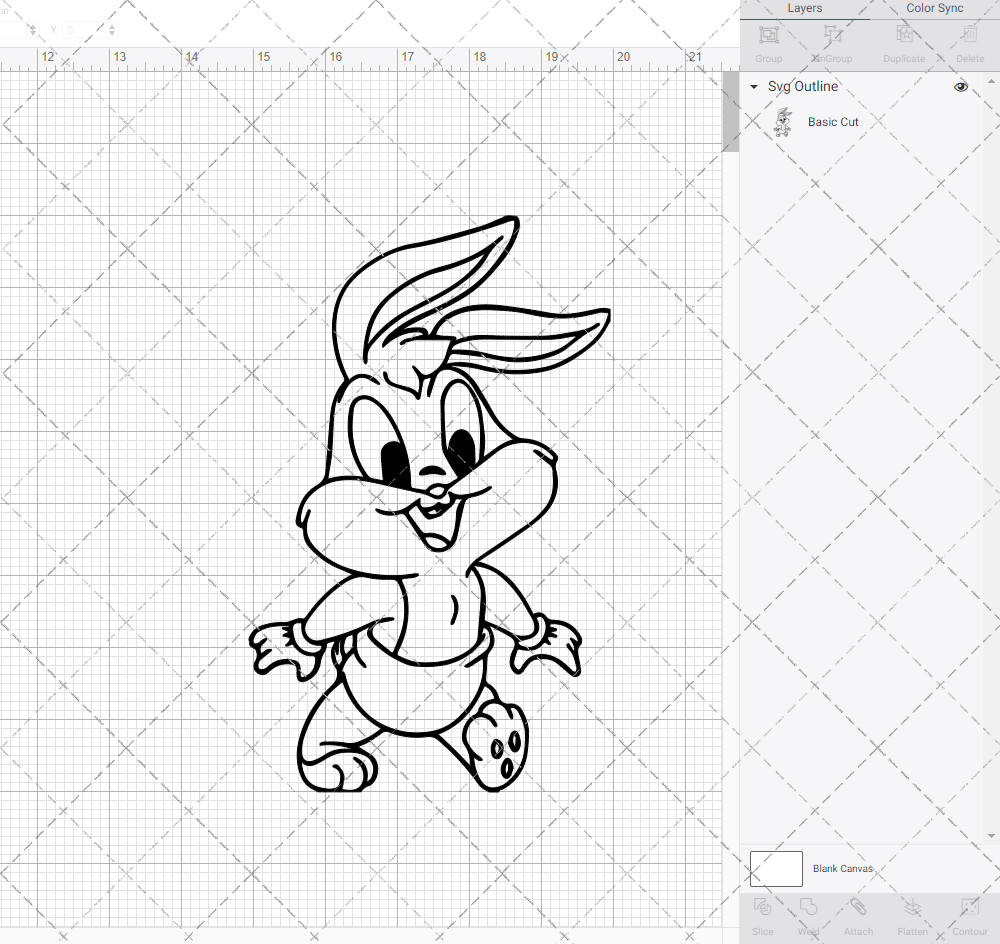Switch to the Color Sync tab
The width and height of the screenshot is (1000, 944).
pos(934,8)
